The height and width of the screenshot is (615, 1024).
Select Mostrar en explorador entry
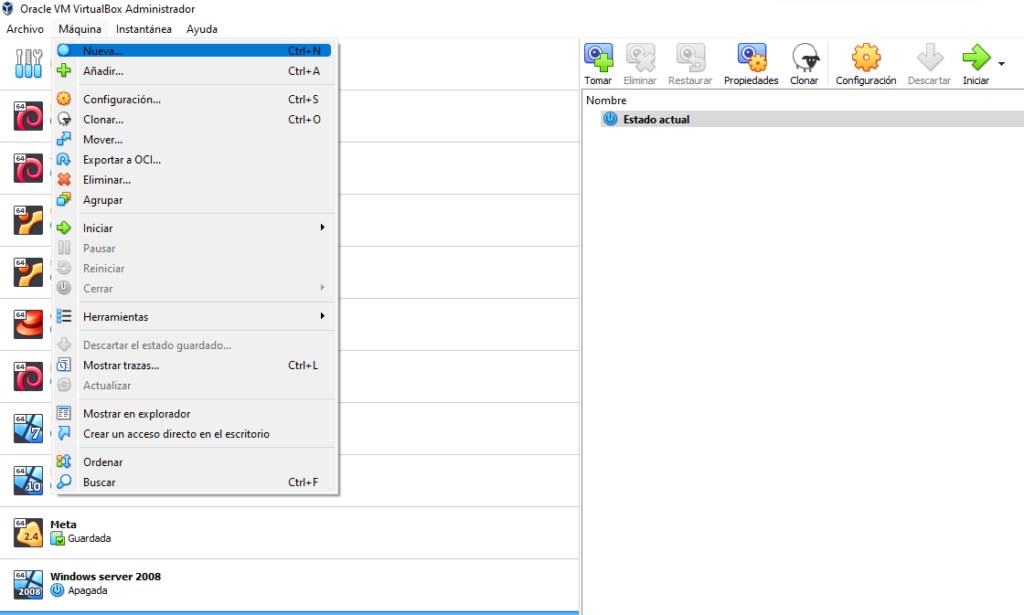tap(193, 414)
